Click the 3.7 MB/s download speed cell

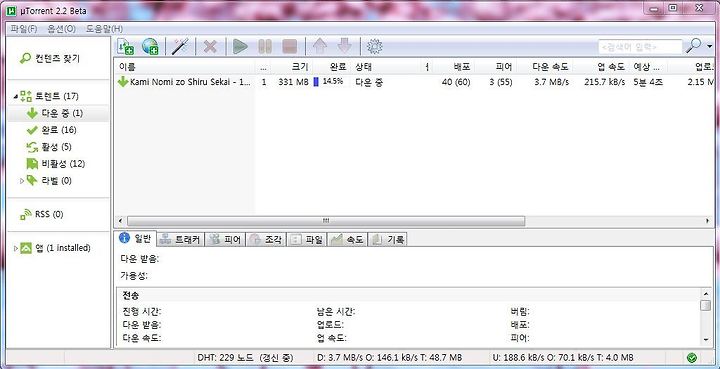[x=551, y=83]
